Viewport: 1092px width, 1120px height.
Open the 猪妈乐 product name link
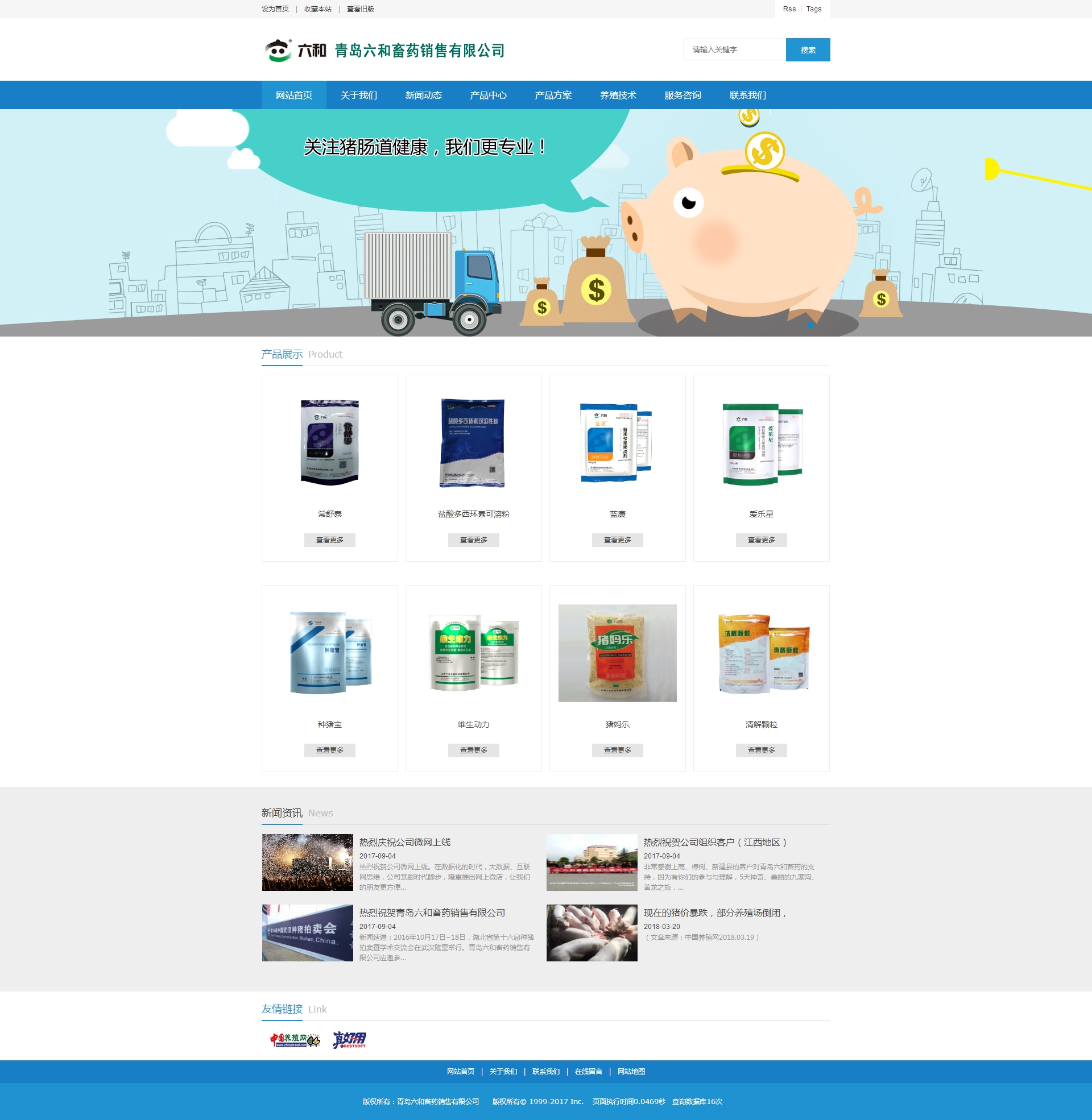point(618,724)
